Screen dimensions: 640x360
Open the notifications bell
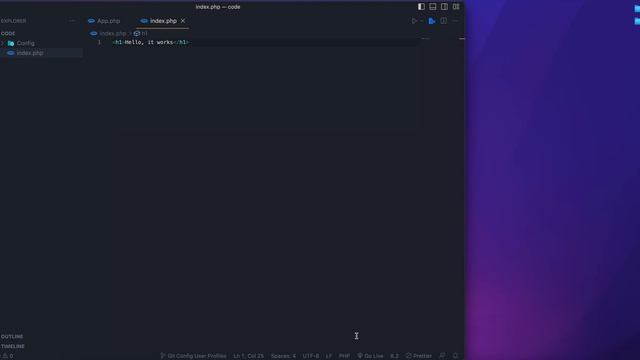click(x=456, y=356)
